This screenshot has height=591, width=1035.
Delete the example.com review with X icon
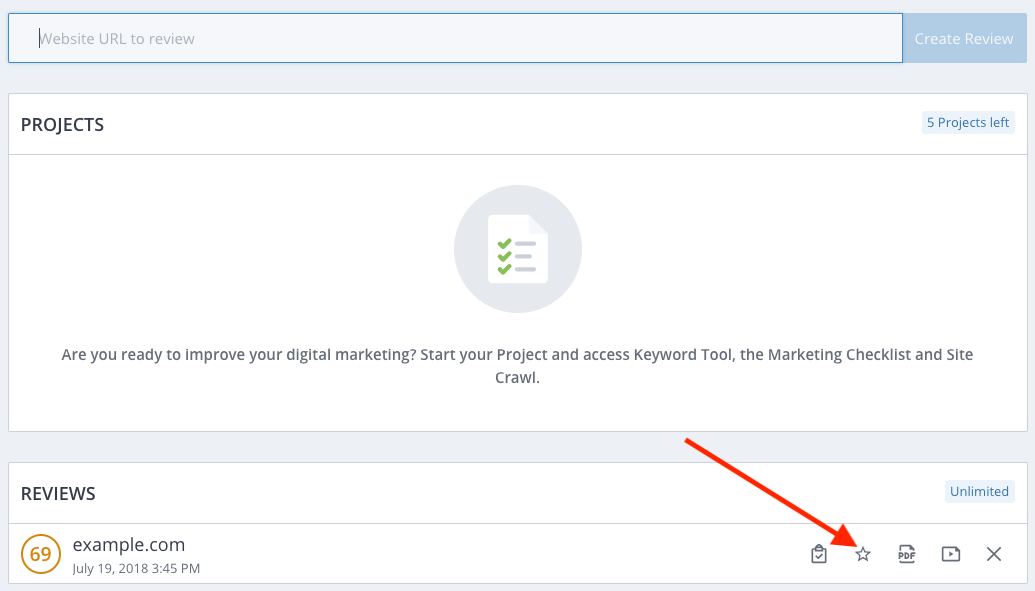[x=994, y=554]
